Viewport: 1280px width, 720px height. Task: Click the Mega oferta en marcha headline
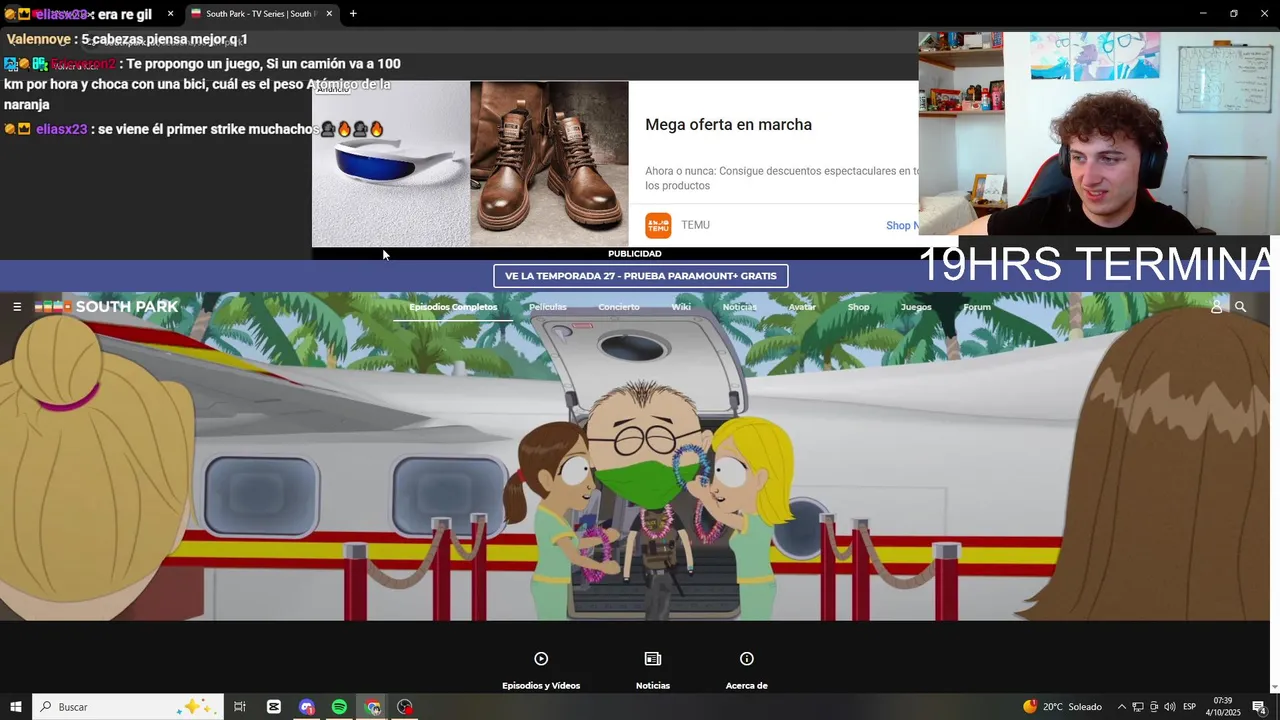tap(728, 125)
